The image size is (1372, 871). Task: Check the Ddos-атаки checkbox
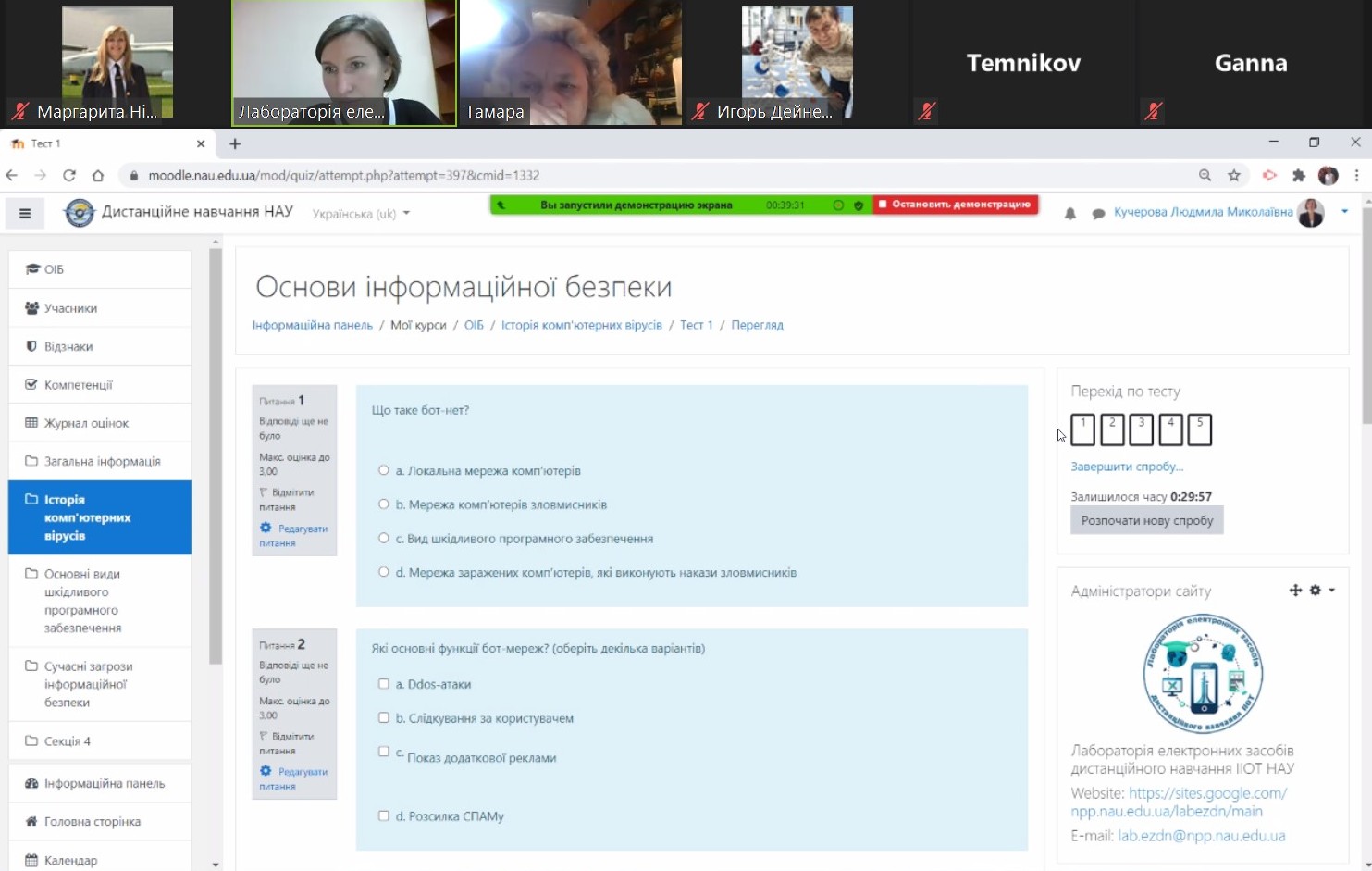(384, 684)
